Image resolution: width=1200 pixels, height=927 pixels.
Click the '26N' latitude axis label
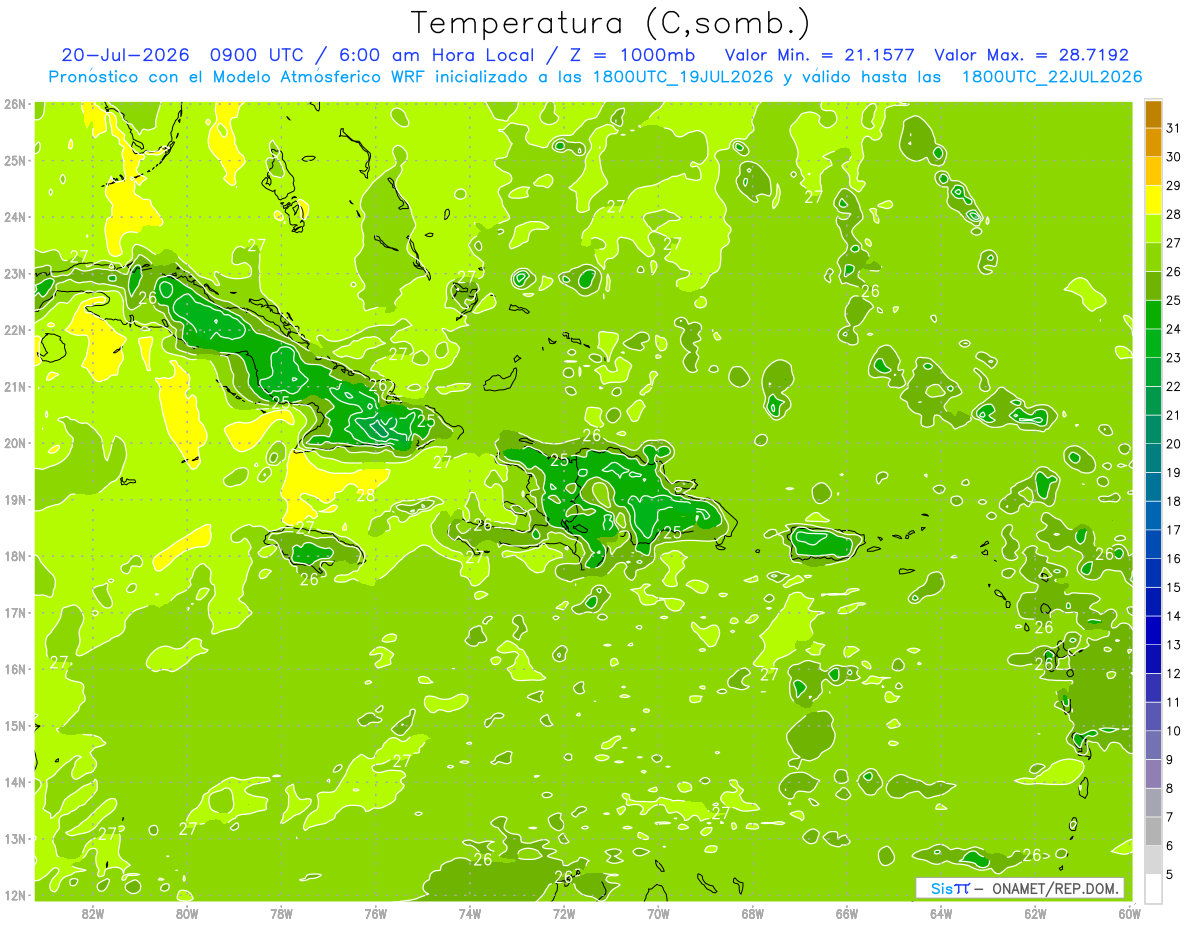tap(14, 104)
